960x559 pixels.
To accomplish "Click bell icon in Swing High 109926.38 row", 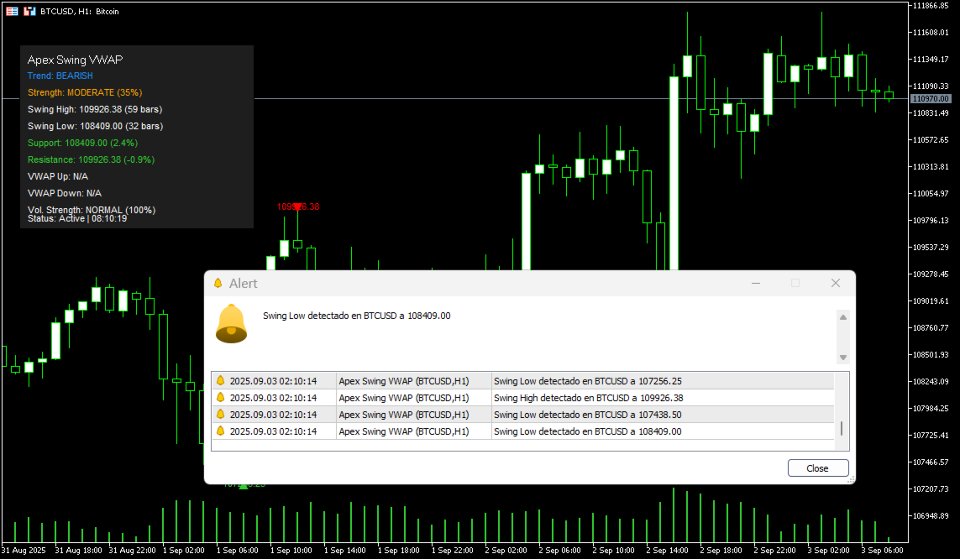I will [220, 397].
